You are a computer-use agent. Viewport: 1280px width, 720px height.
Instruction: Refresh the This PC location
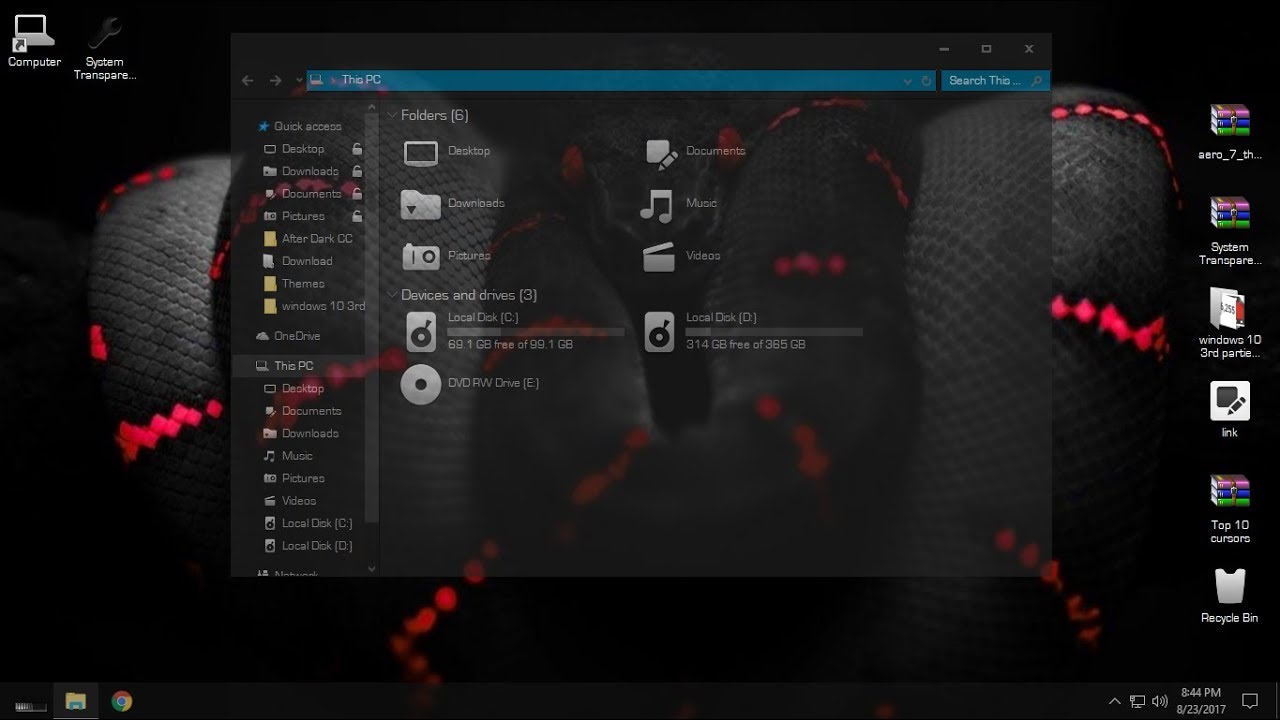point(926,81)
